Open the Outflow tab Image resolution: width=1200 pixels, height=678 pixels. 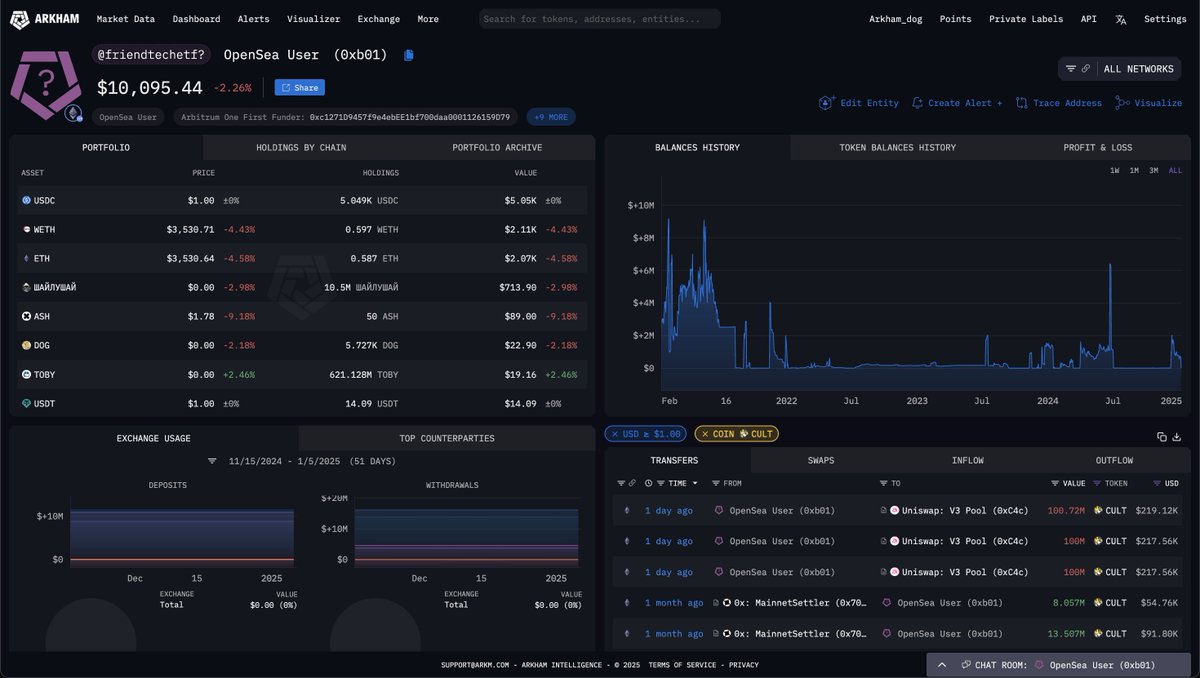1114,460
